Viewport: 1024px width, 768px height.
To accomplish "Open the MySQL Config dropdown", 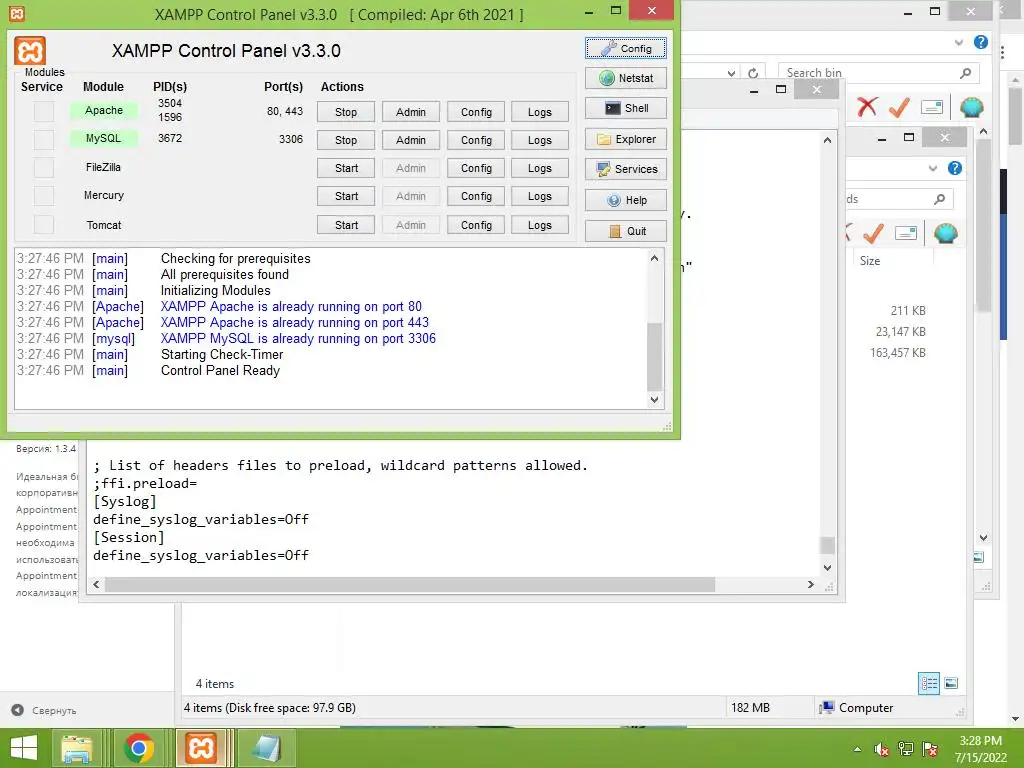I will [476, 140].
